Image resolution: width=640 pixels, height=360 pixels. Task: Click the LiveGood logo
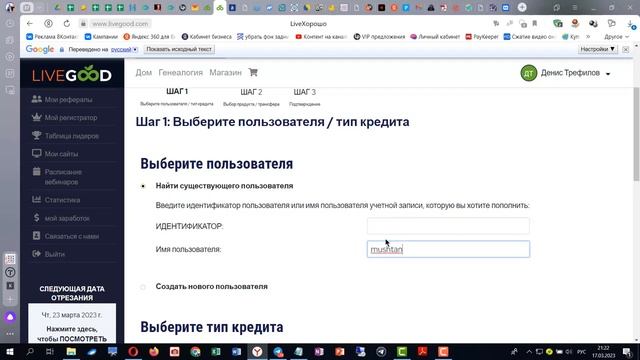[x=72, y=75]
